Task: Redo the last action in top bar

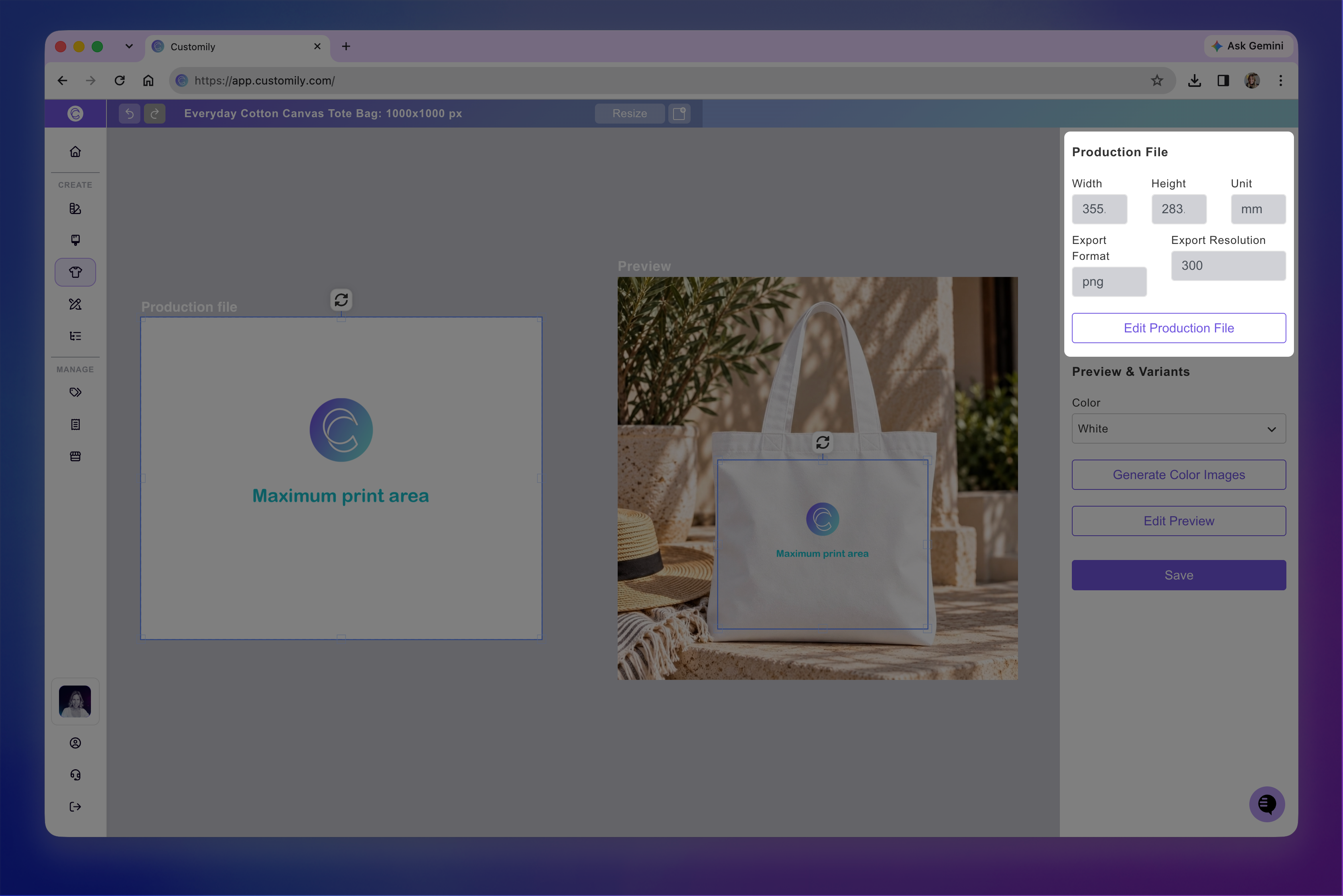Action: [154, 114]
